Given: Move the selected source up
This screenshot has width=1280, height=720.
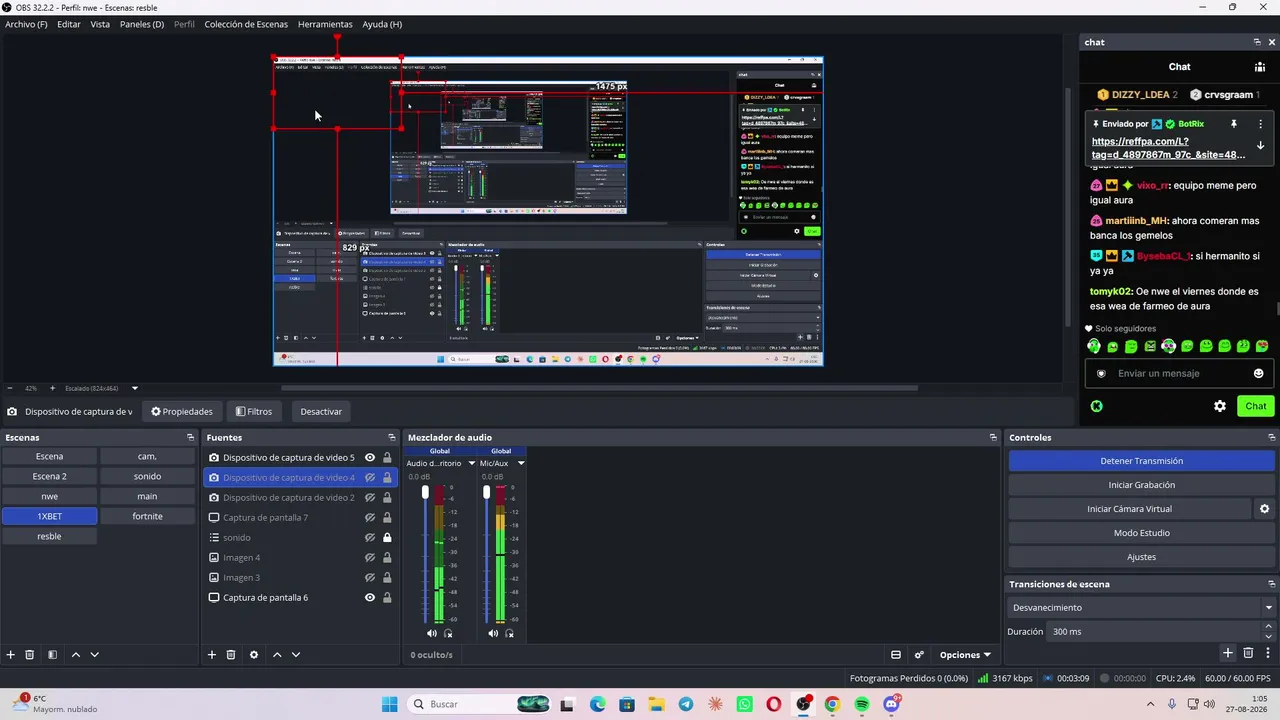Looking at the screenshot, I should point(277,654).
